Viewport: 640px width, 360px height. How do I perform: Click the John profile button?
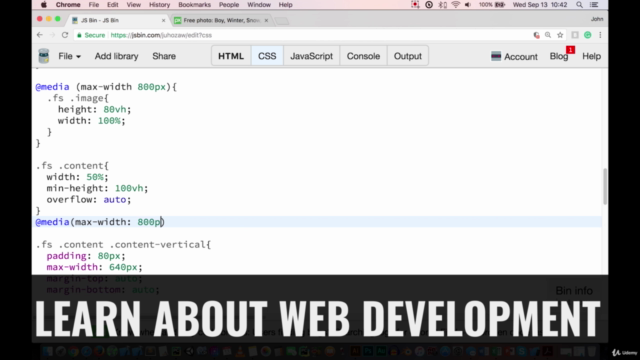[597, 19]
